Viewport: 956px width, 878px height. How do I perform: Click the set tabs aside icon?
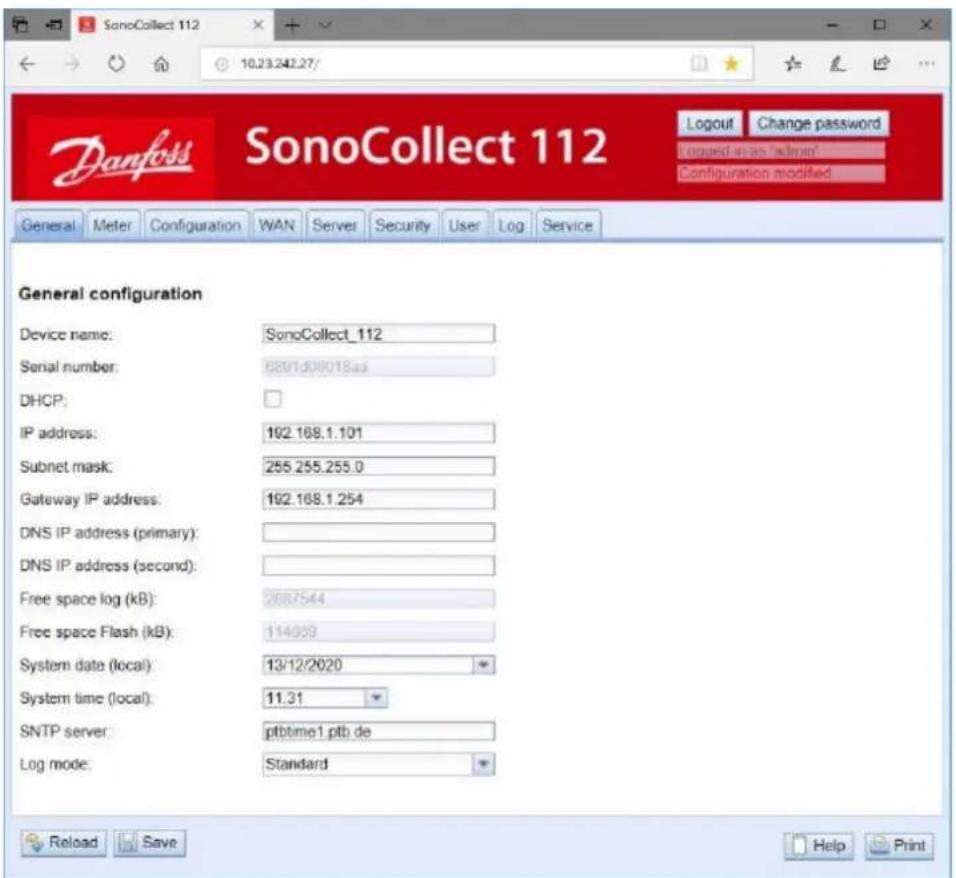coord(55,25)
